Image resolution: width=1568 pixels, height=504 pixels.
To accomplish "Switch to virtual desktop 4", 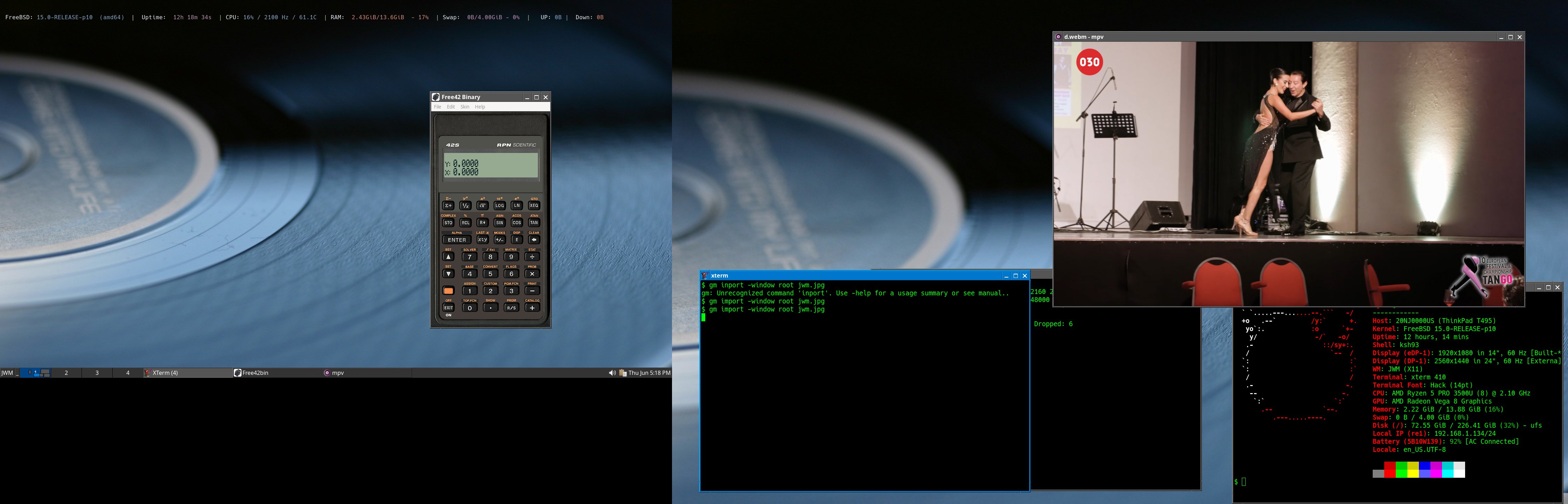I will point(128,373).
